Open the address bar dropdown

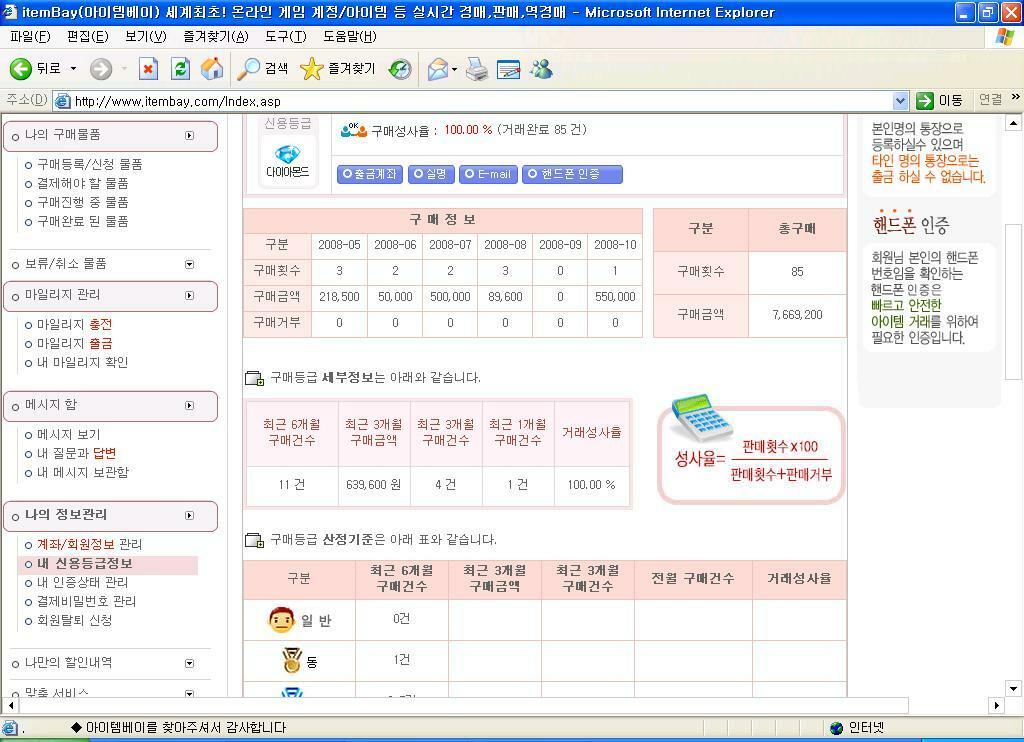[901, 101]
